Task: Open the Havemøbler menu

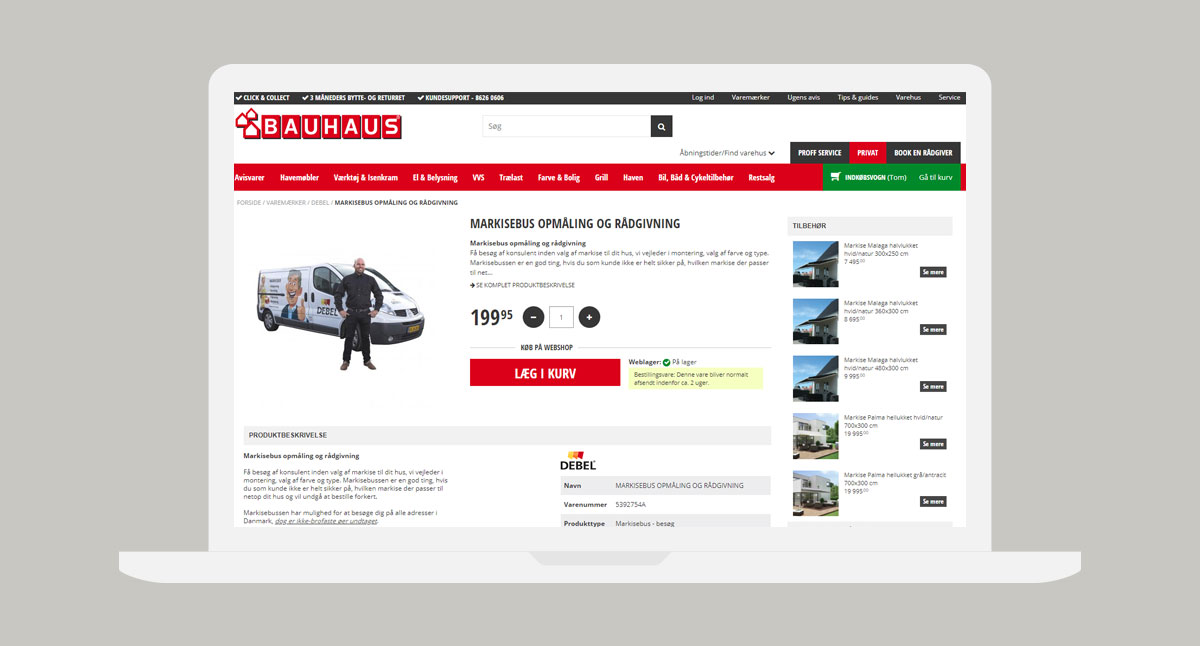Action: pos(299,177)
